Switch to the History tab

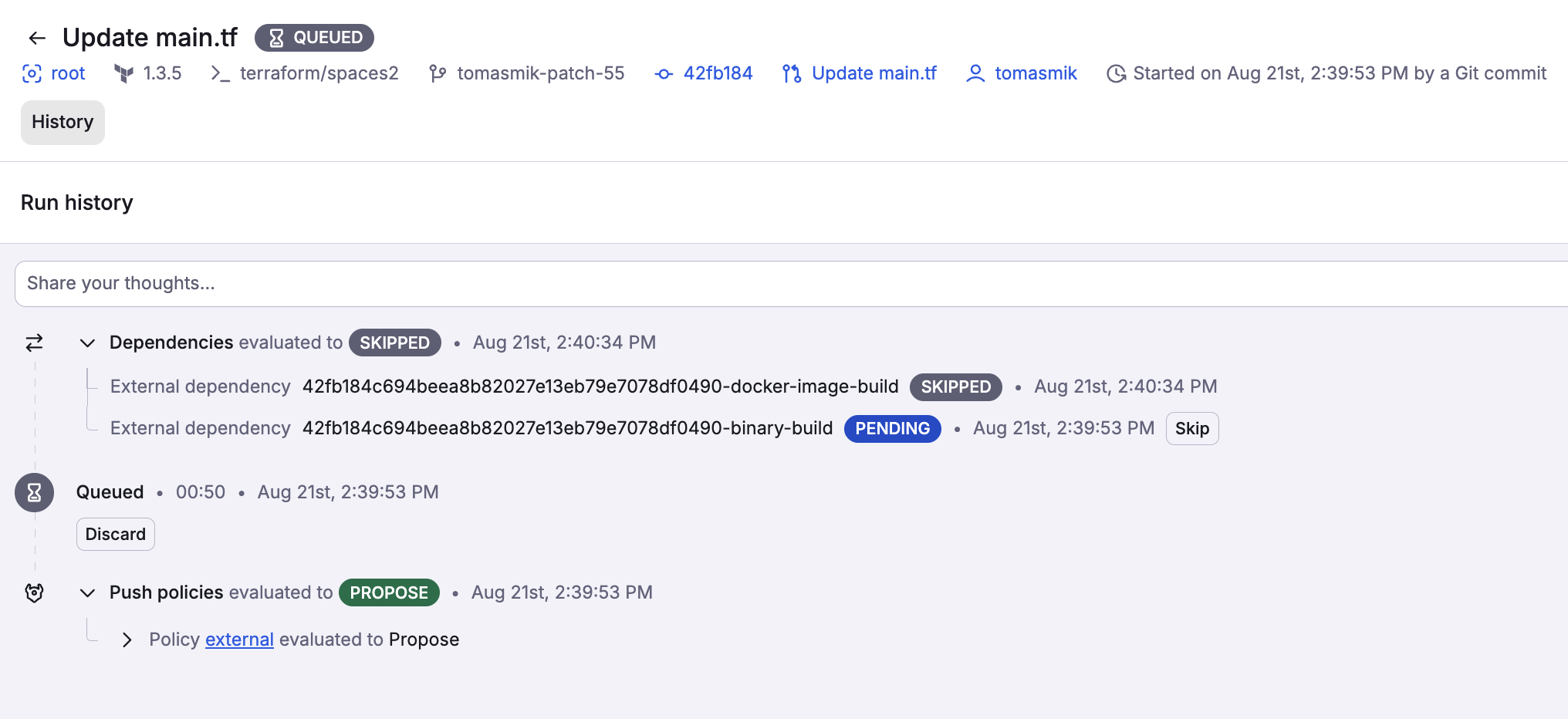coord(62,122)
